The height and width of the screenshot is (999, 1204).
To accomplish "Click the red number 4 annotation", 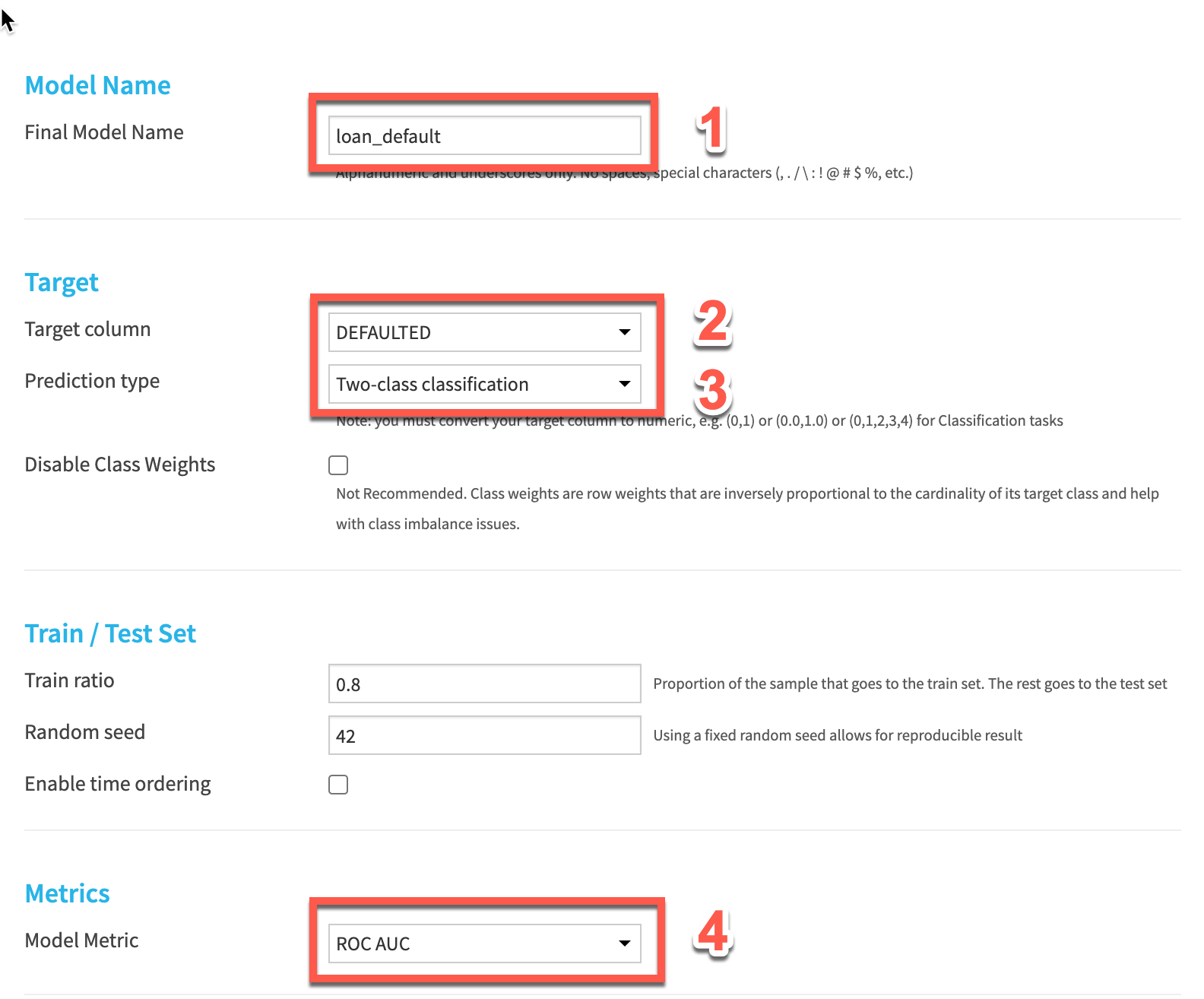I will (x=713, y=933).
